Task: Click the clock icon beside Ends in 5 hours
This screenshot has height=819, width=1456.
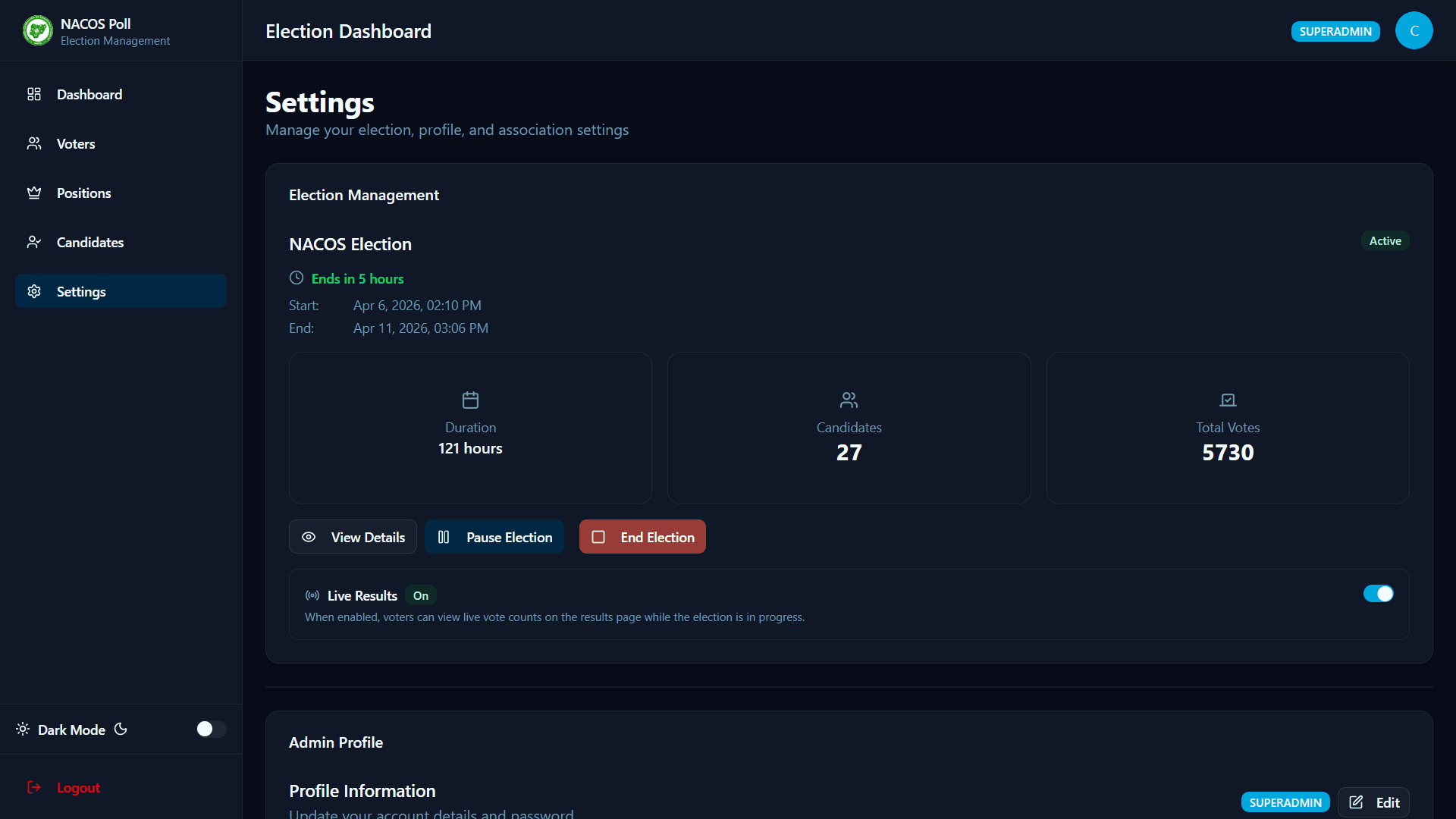Action: 297,278
